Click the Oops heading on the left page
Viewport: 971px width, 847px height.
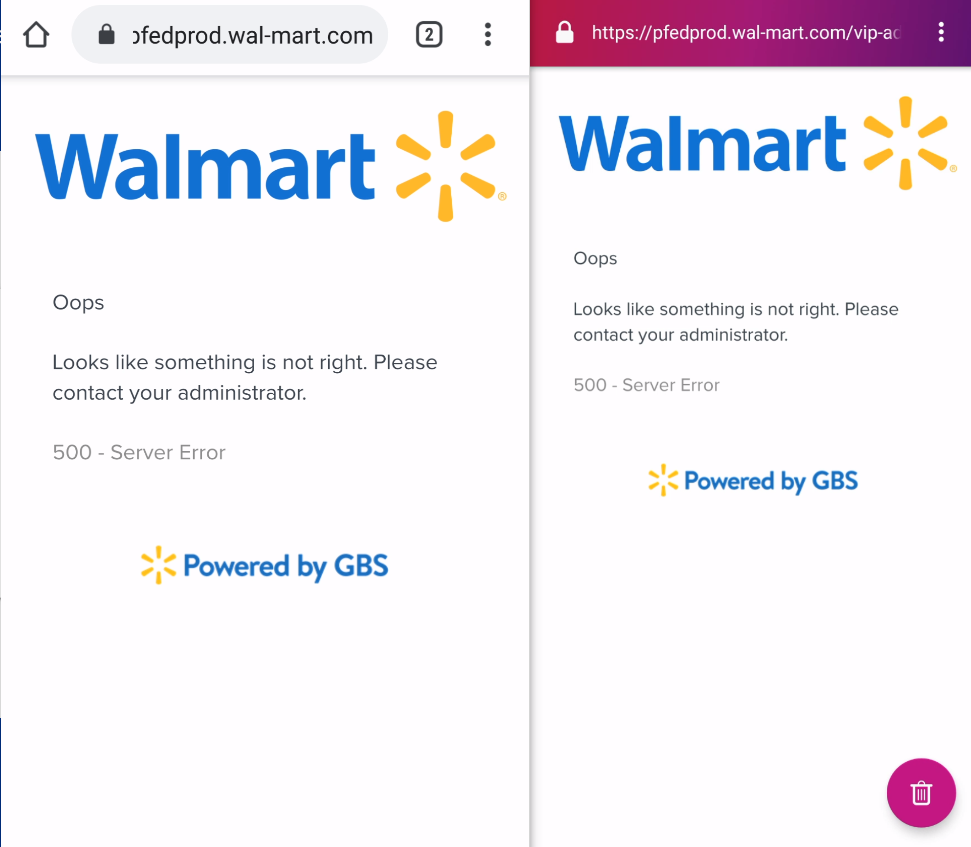(78, 302)
